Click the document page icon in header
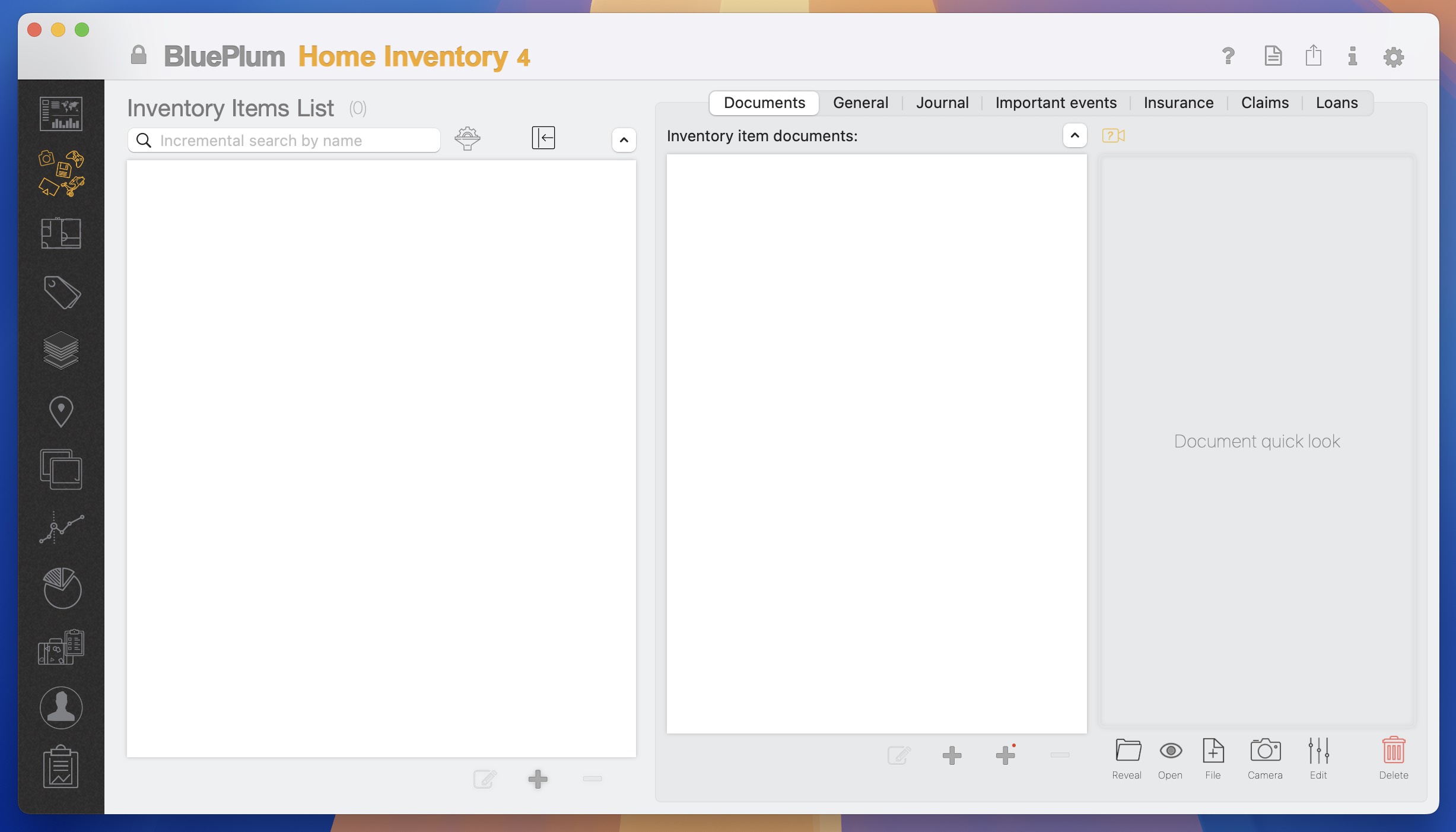1456x832 pixels. 1273,56
